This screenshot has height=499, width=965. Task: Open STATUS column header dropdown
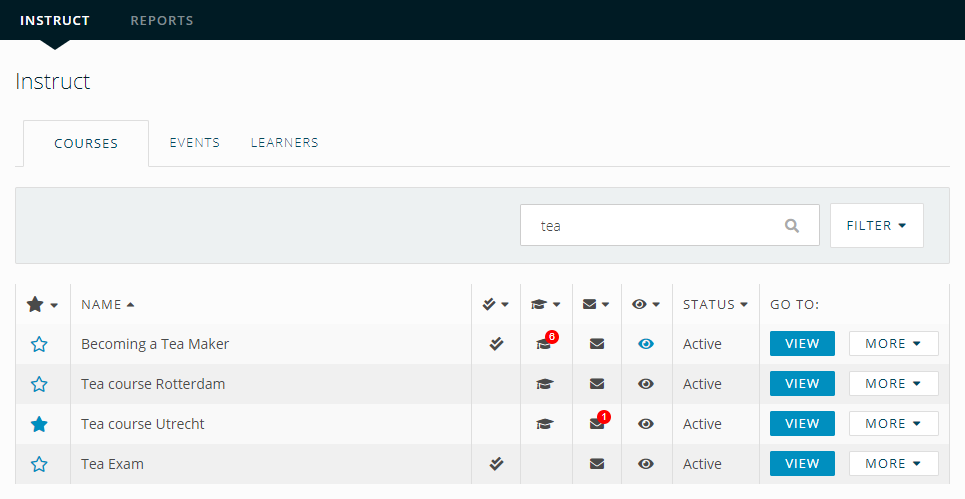[x=715, y=305]
